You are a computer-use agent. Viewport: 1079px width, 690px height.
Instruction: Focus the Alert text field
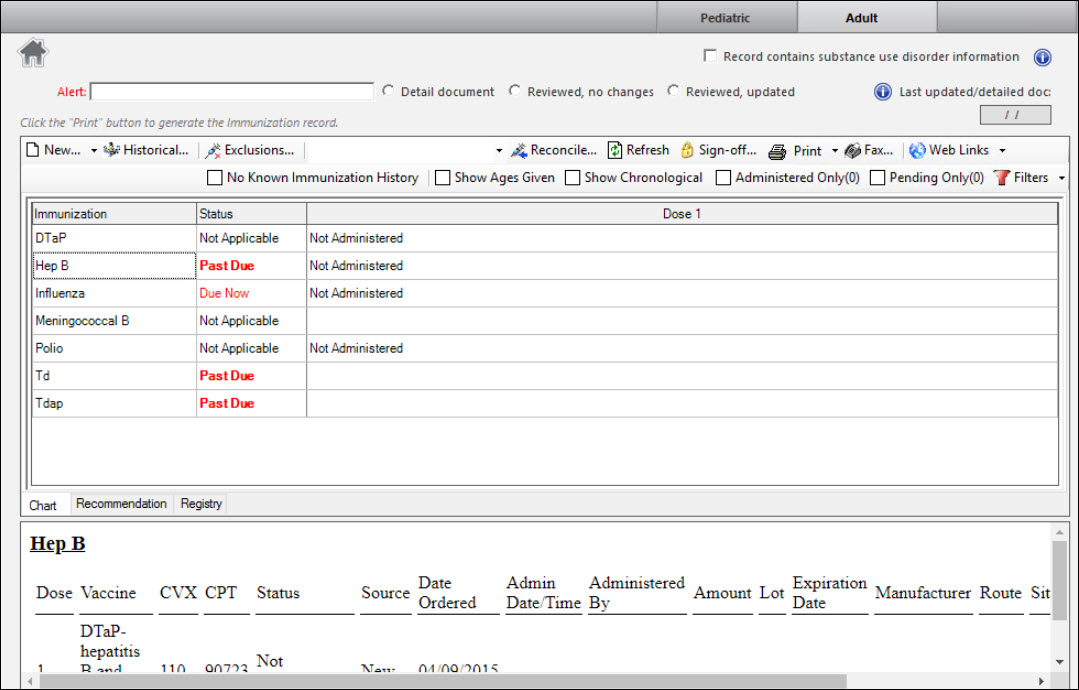pos(232,91)
